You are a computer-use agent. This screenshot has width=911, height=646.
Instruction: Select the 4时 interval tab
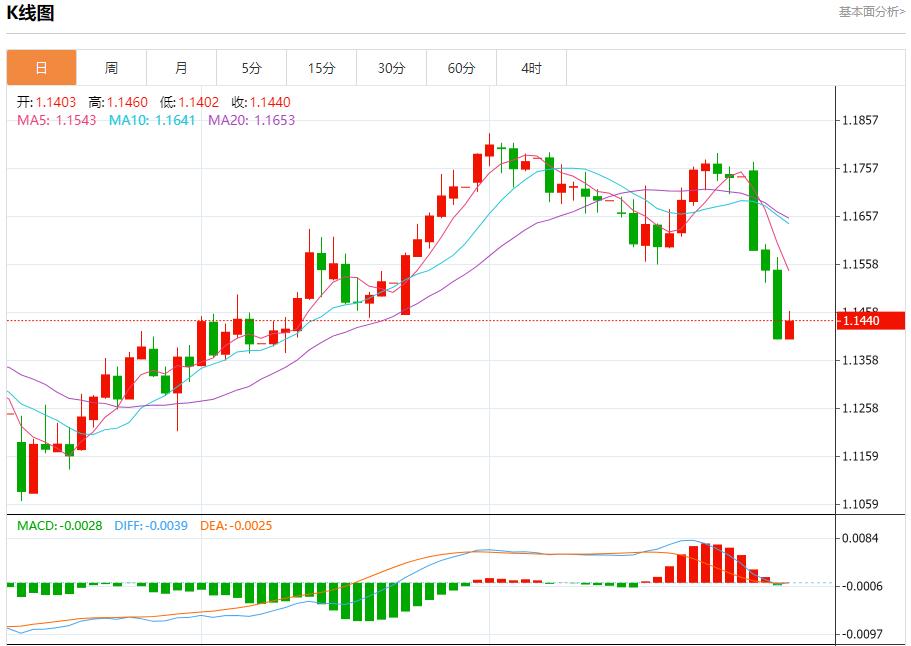coord(531,67)
